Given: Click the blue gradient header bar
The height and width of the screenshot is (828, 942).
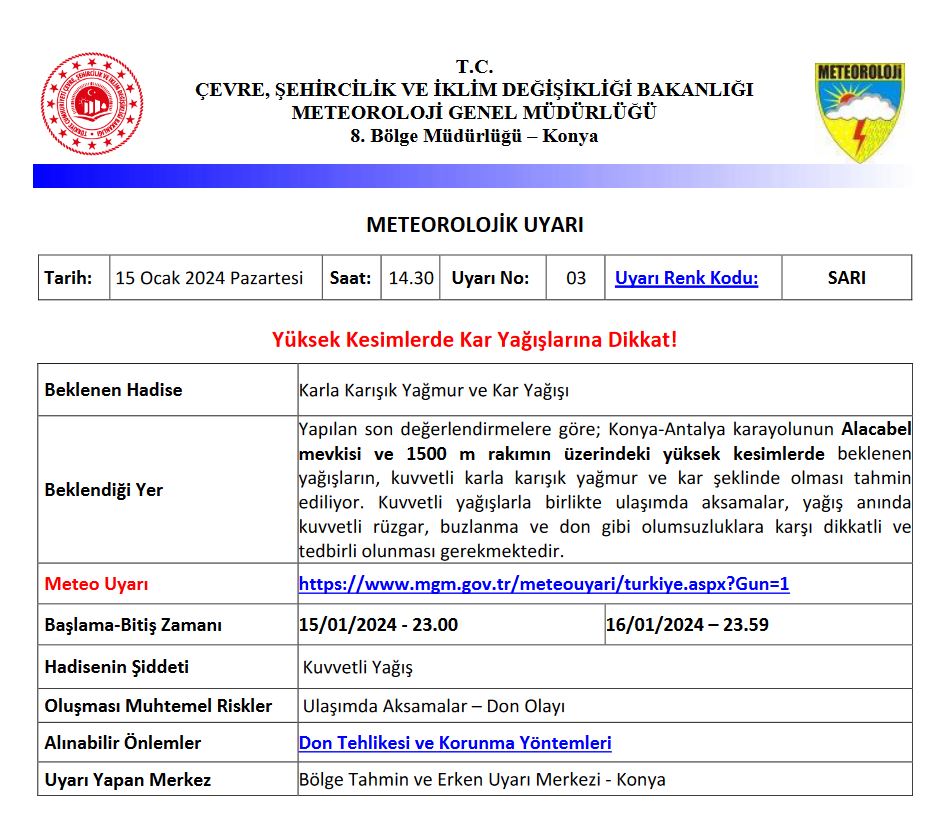Looking at the screenshot, I should 470,176.
